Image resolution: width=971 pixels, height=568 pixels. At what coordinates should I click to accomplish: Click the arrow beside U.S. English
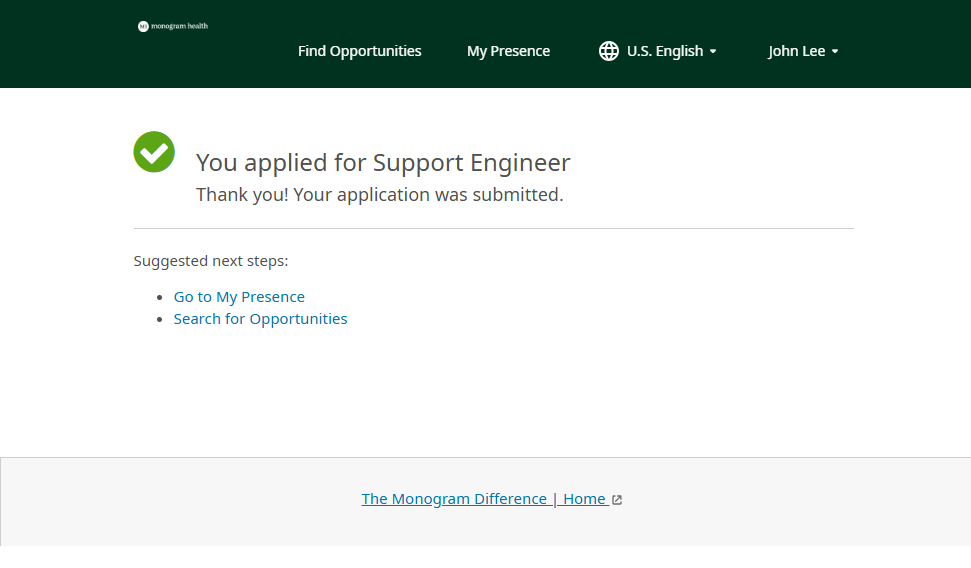tap(713, 52)
